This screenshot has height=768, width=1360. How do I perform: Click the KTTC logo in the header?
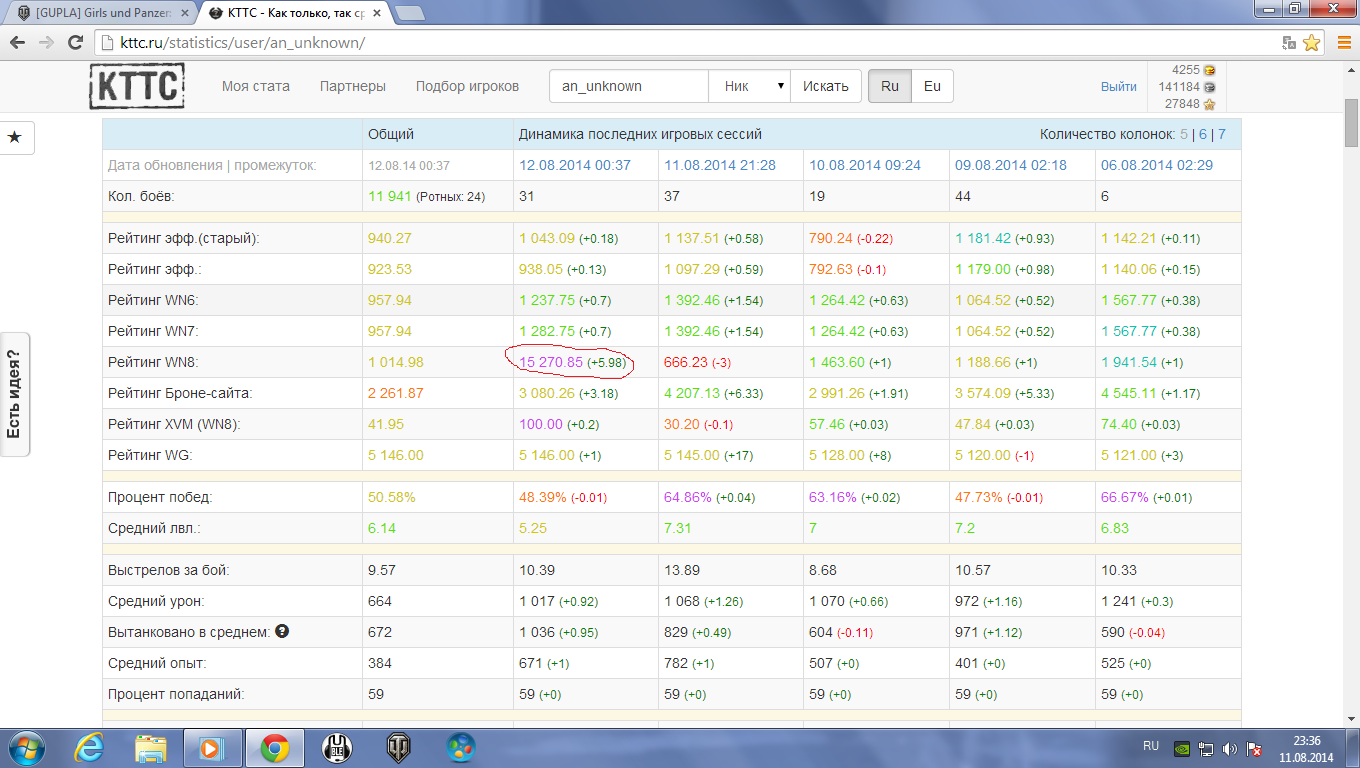[x=136, y=86]
